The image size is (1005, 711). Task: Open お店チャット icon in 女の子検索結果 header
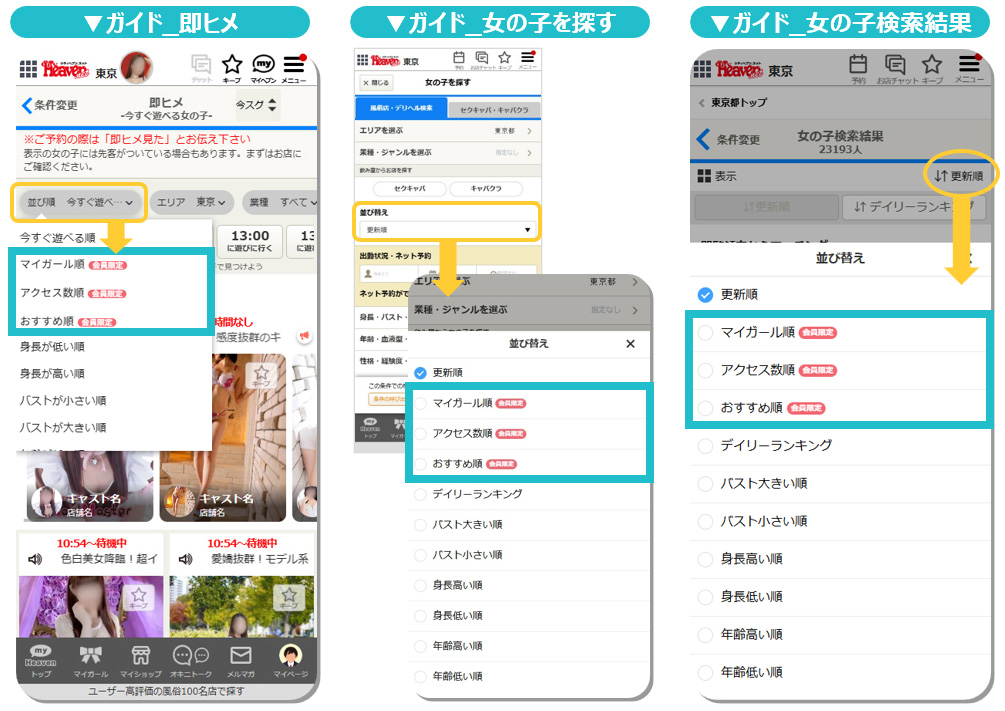(895, 68)
